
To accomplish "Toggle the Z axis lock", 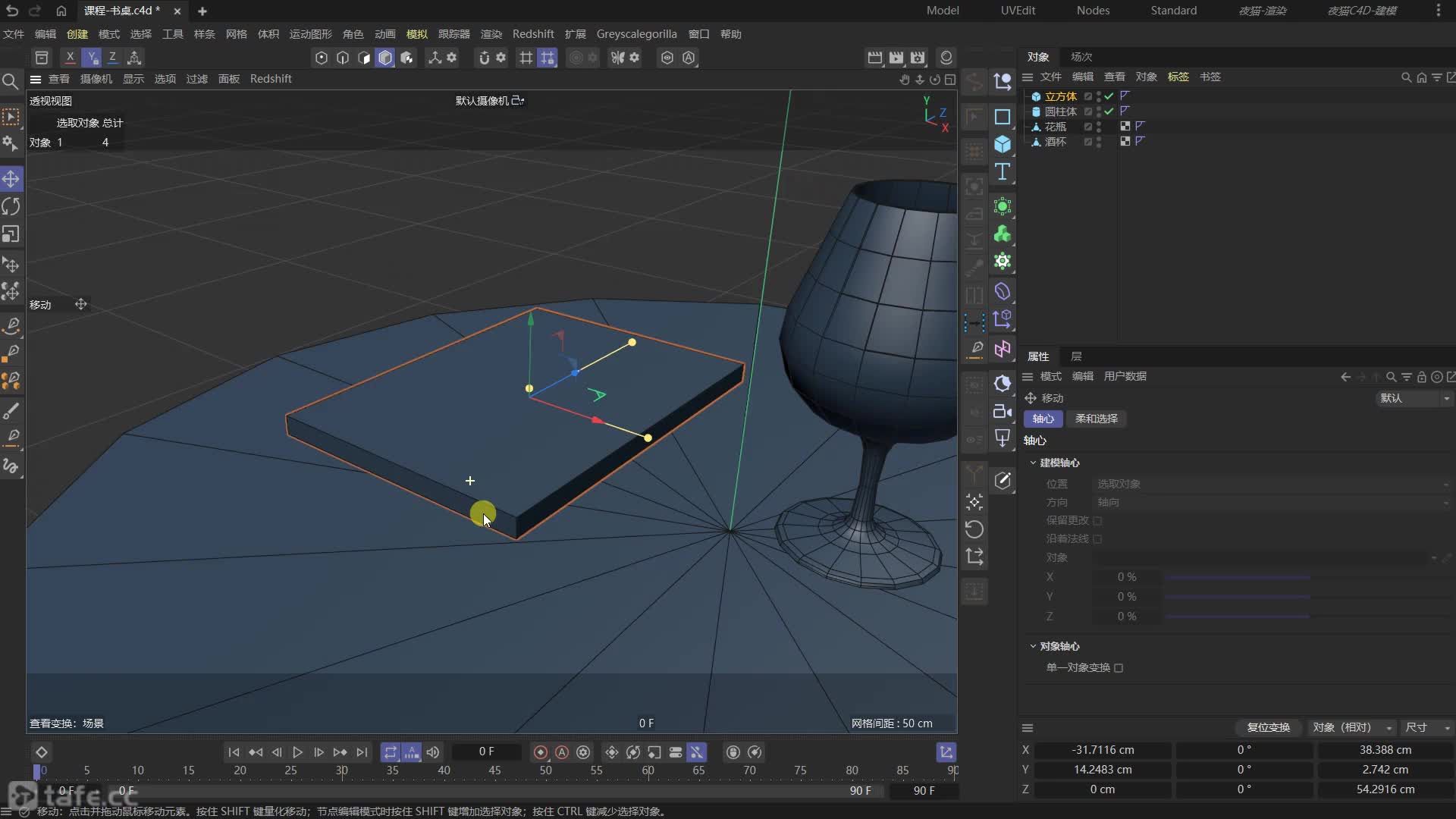I will click(112, 57).
